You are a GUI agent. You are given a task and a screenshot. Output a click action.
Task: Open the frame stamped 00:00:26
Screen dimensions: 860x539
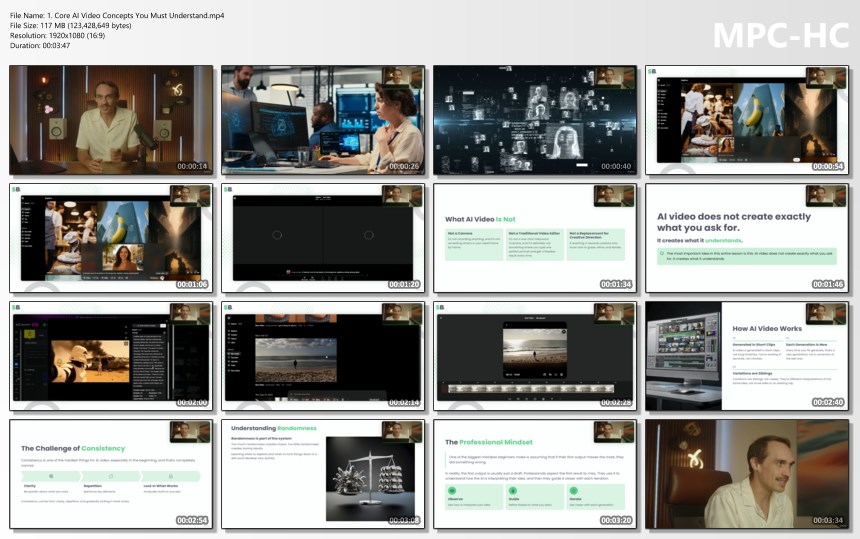323,120
